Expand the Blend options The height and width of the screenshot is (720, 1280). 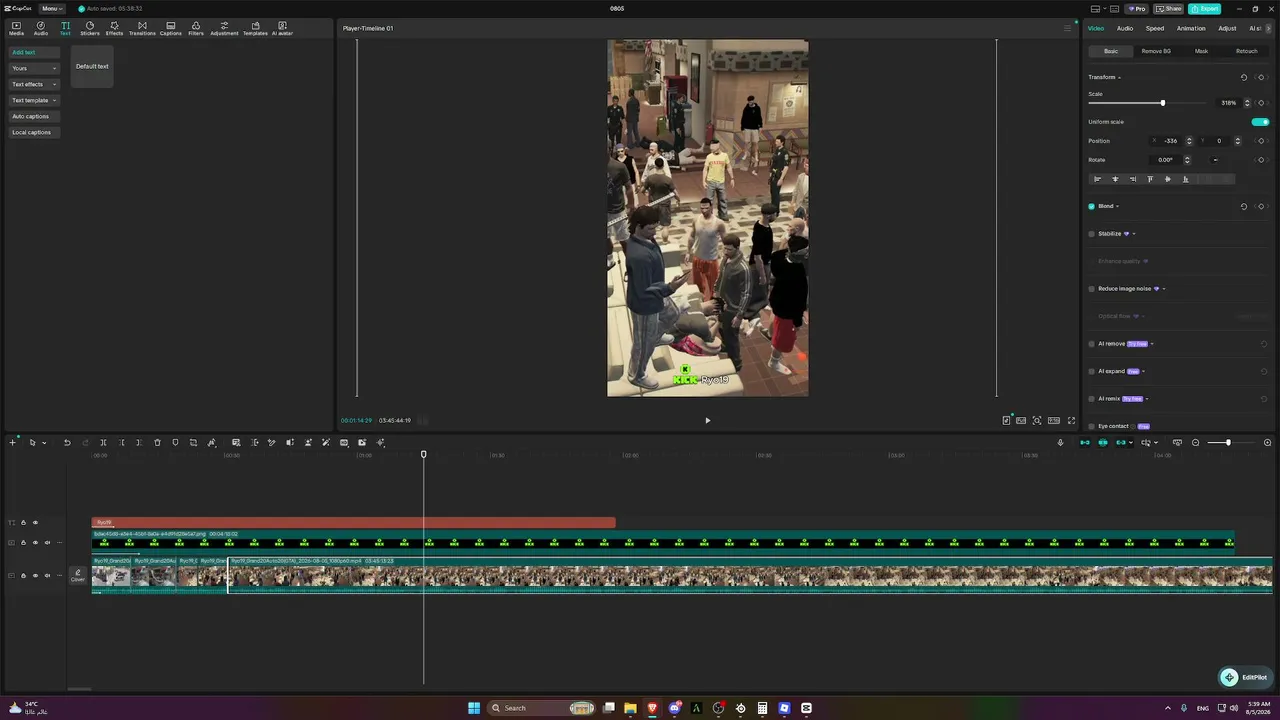(1117, 206)
